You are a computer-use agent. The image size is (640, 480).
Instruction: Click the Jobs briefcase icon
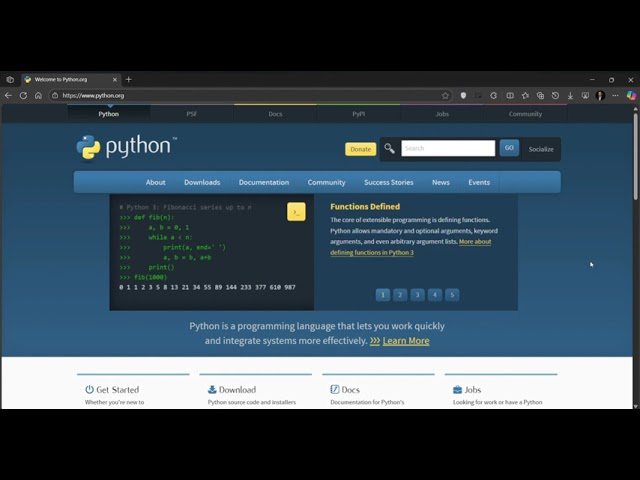point(457,390)
